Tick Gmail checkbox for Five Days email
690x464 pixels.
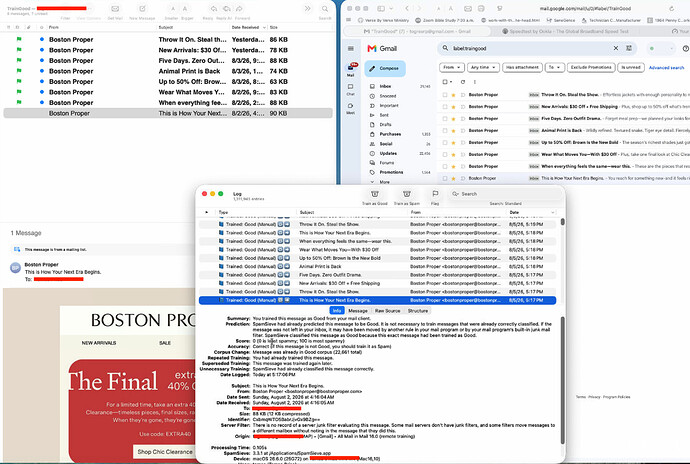[445, 118]
